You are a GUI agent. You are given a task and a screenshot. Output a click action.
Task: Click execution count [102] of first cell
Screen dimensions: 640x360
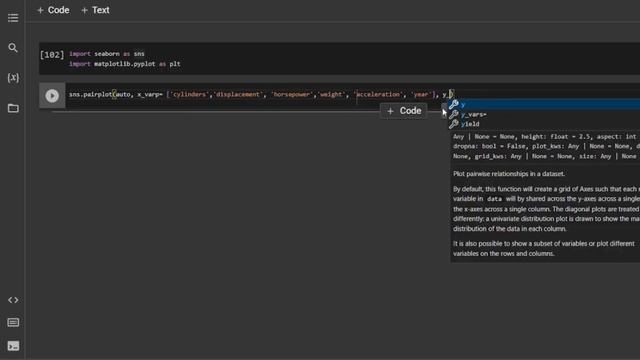point(52,55)
